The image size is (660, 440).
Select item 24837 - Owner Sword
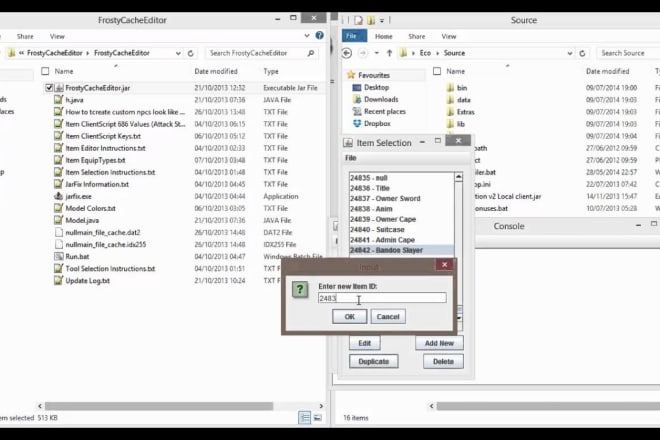(x=385, y=198)
